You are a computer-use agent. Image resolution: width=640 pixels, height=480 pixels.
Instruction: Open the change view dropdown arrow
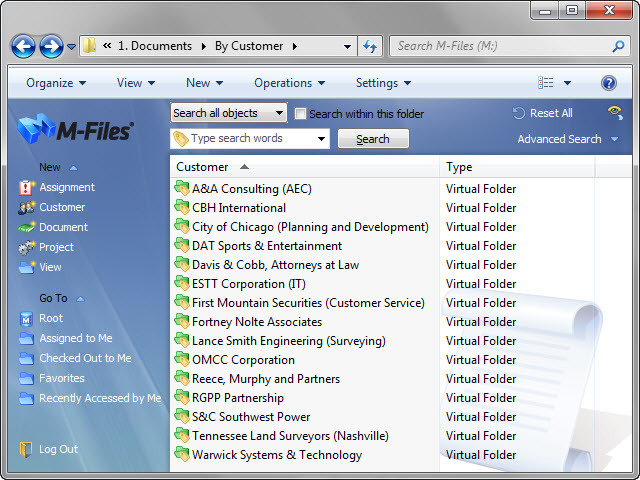pyautogui.click(x=568, y=83)
